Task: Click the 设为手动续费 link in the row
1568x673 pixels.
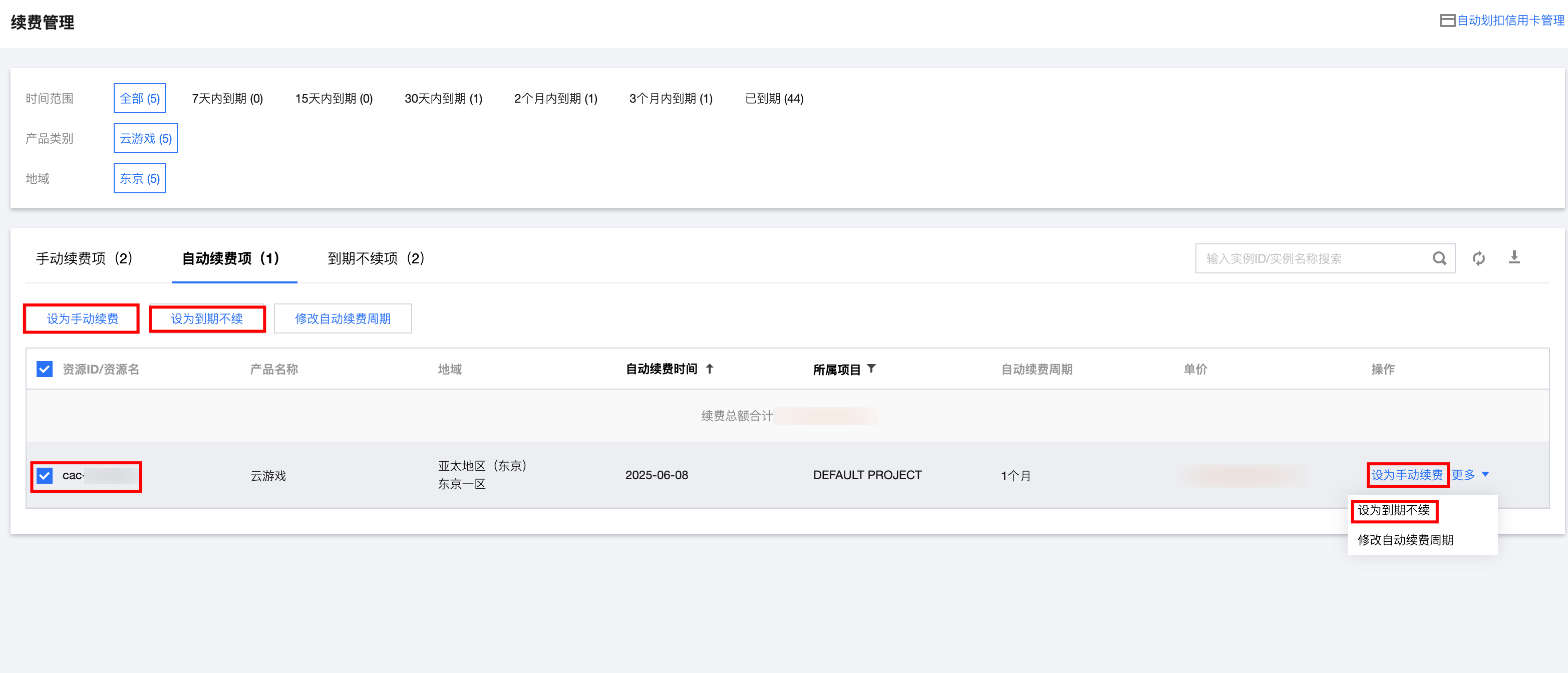Action: [x=1407, y=475]
